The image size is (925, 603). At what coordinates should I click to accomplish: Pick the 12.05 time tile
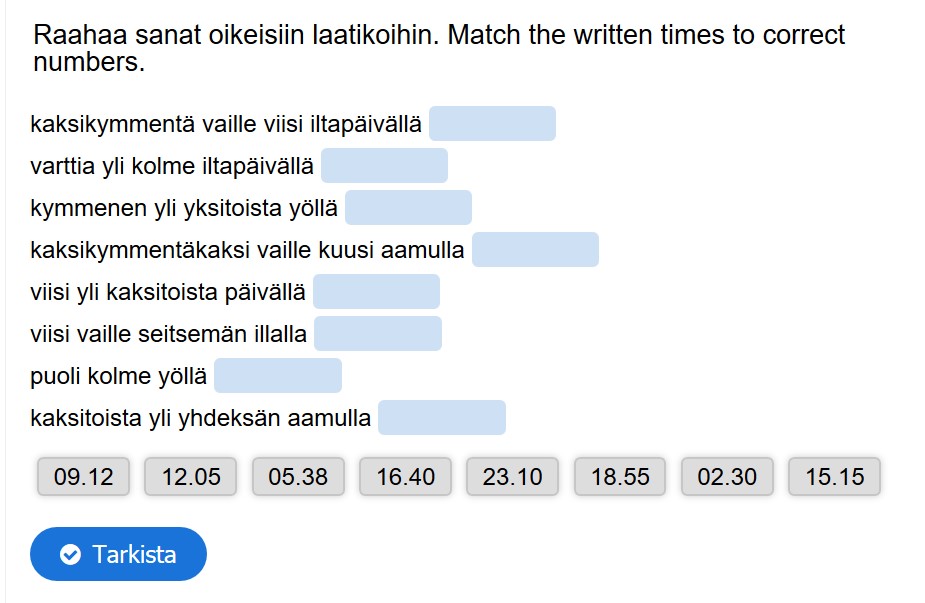pyautogui.click(x=191, y=477)
